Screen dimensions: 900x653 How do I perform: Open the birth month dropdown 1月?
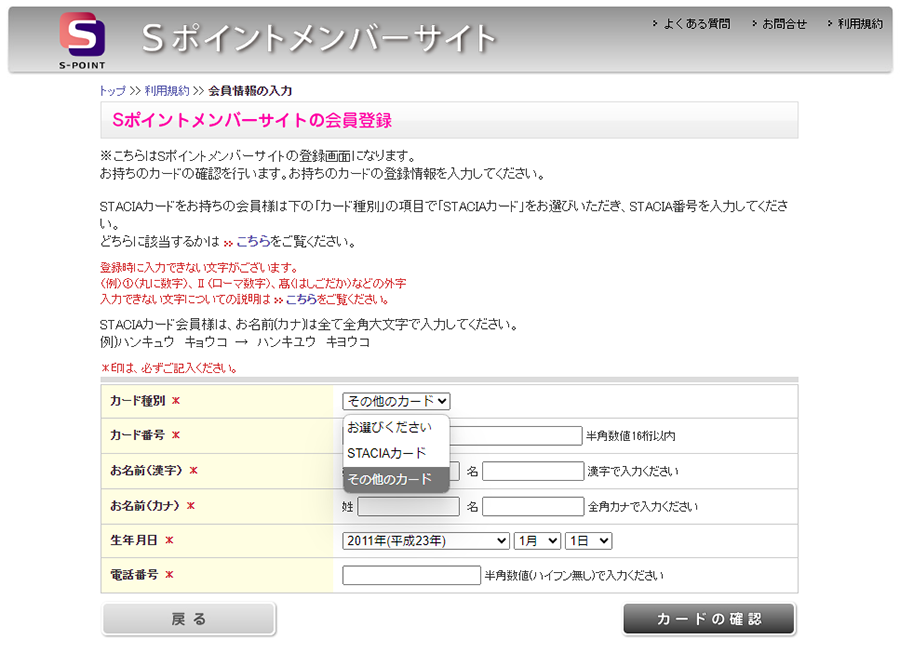point(537,541)
